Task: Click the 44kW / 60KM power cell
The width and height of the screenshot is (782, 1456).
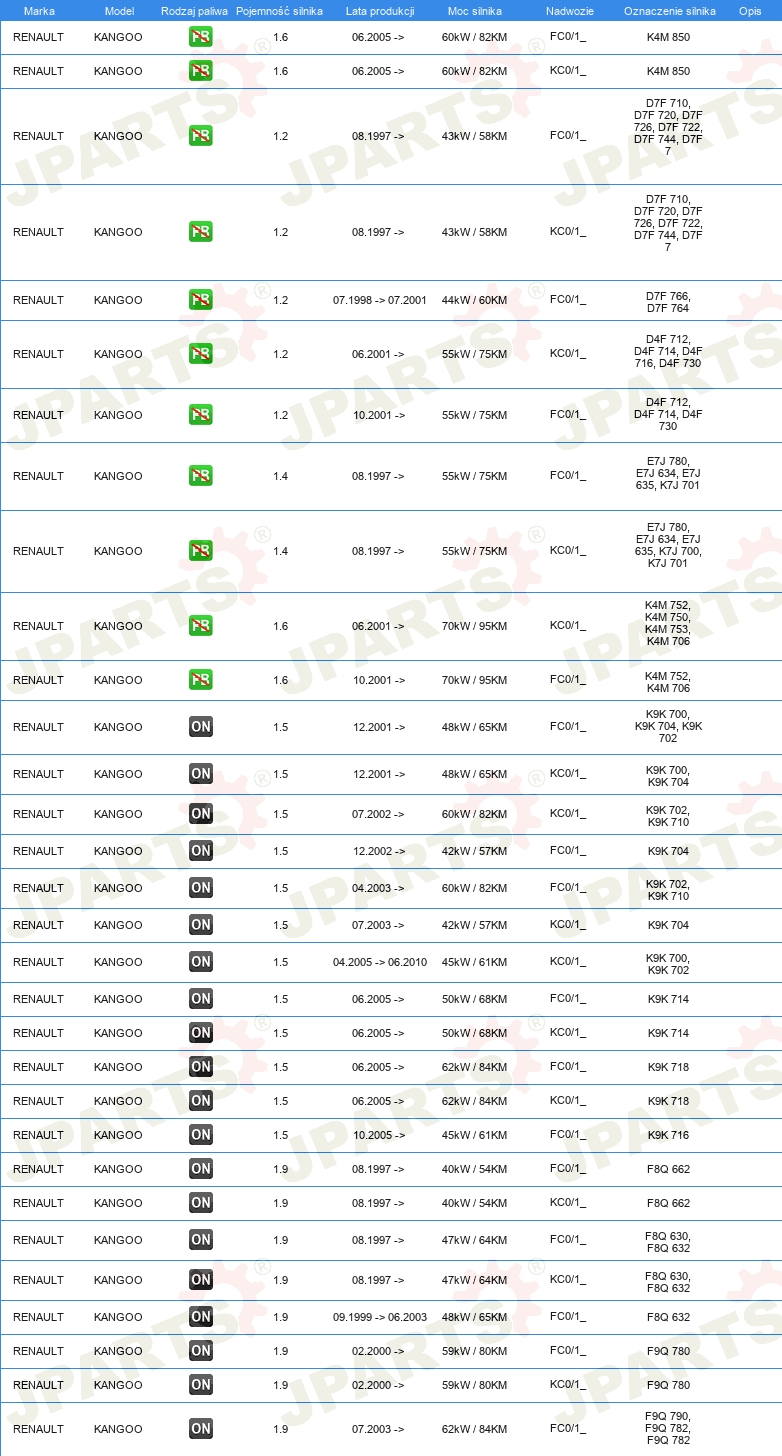Action: pyautogui.click(x=474, y=300)
